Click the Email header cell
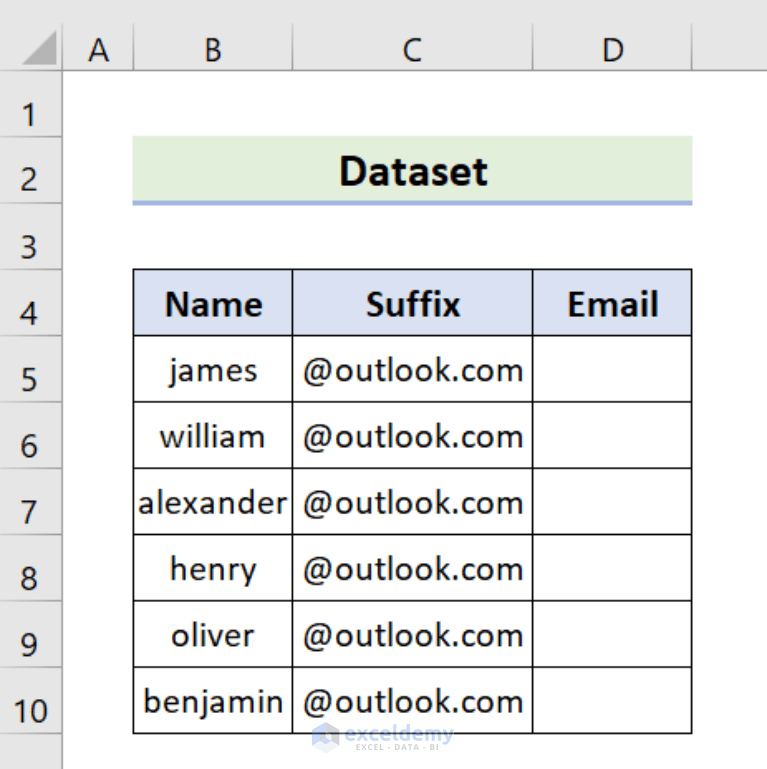Screen dimensions: 767x769 613,303
